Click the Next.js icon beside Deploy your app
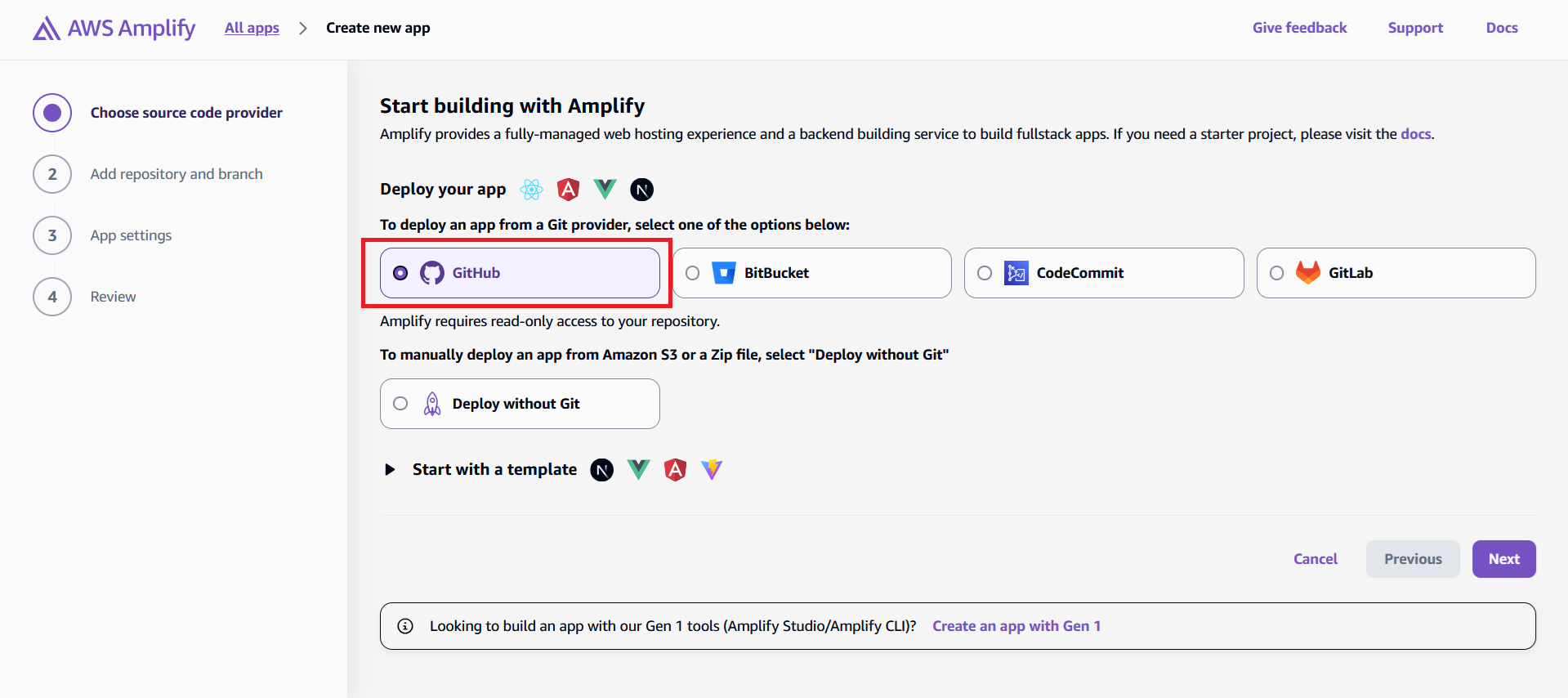The height and width of the screenshot is (698, 1568). click(x=642, y=190)
